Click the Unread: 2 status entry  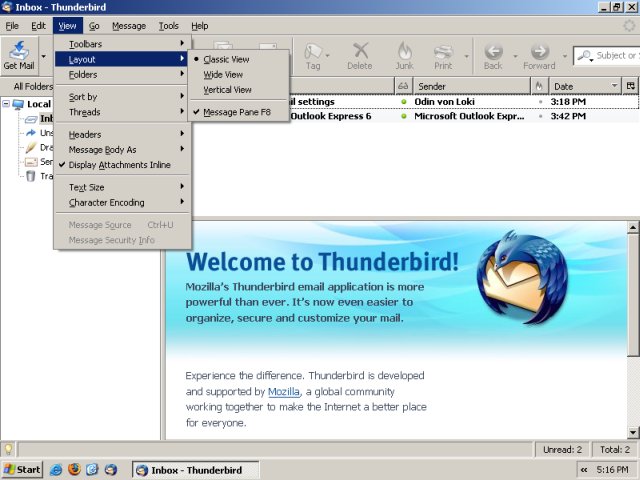[562, 449]
